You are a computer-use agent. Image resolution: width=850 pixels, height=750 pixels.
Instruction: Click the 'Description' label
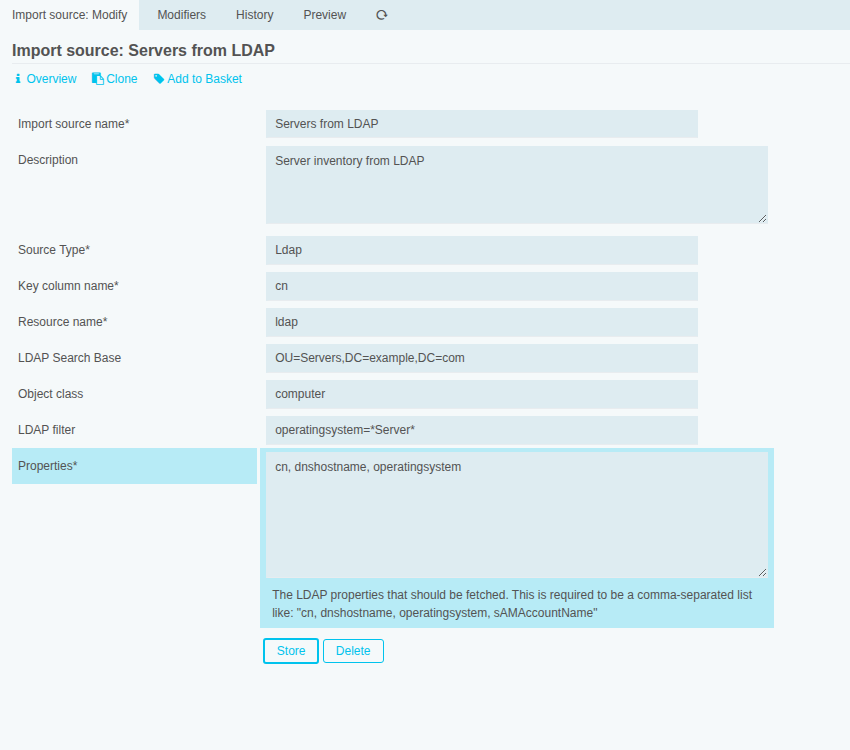48,160
